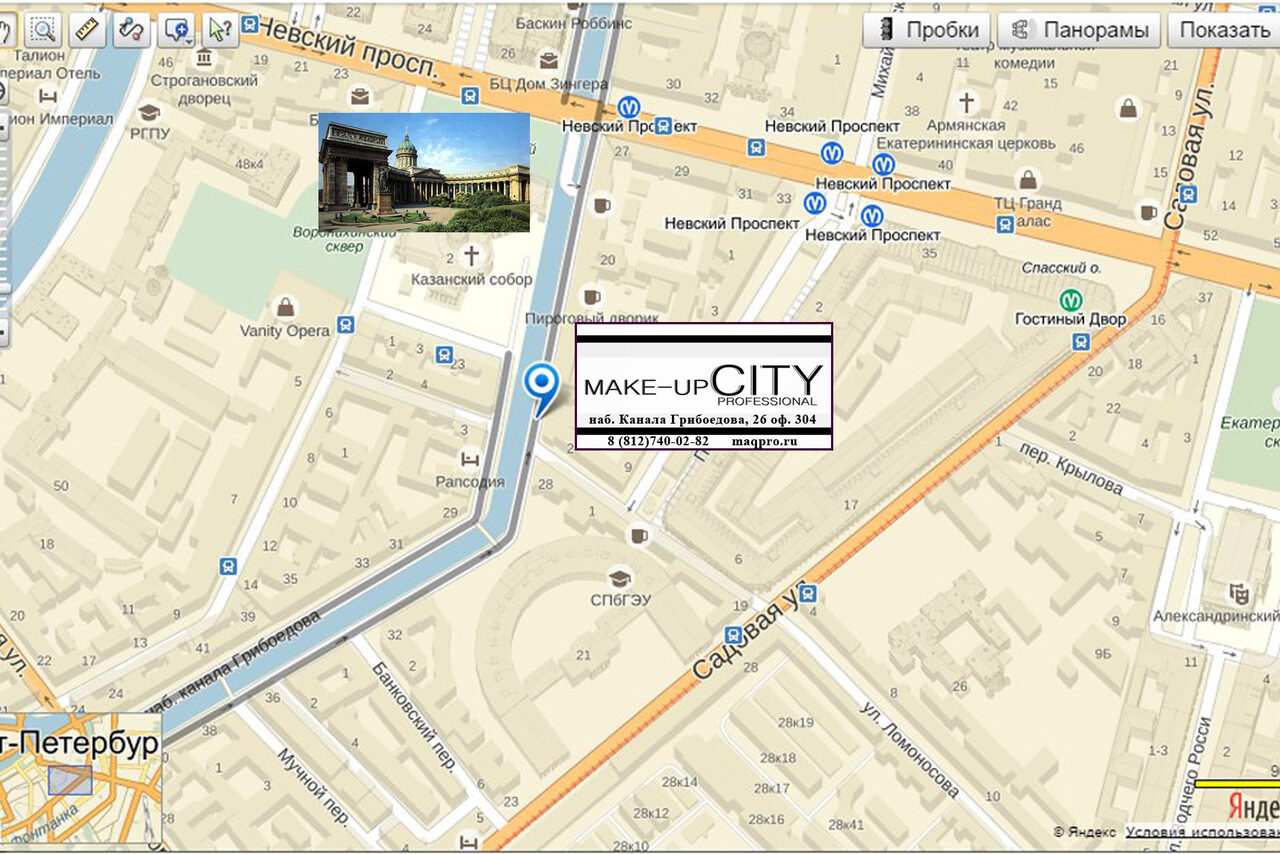Select the transit stop icon below Гостиный Двор
This screenshot has height=854, width=1280.
(1081, 342)
